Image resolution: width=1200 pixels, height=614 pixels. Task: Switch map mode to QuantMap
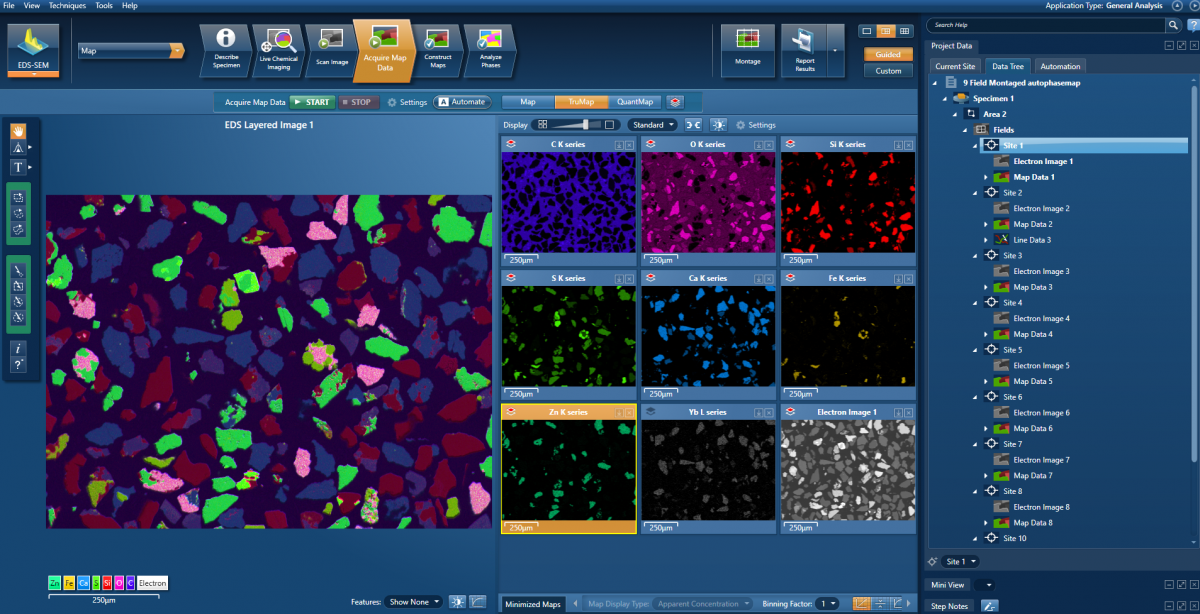point(635,102)
